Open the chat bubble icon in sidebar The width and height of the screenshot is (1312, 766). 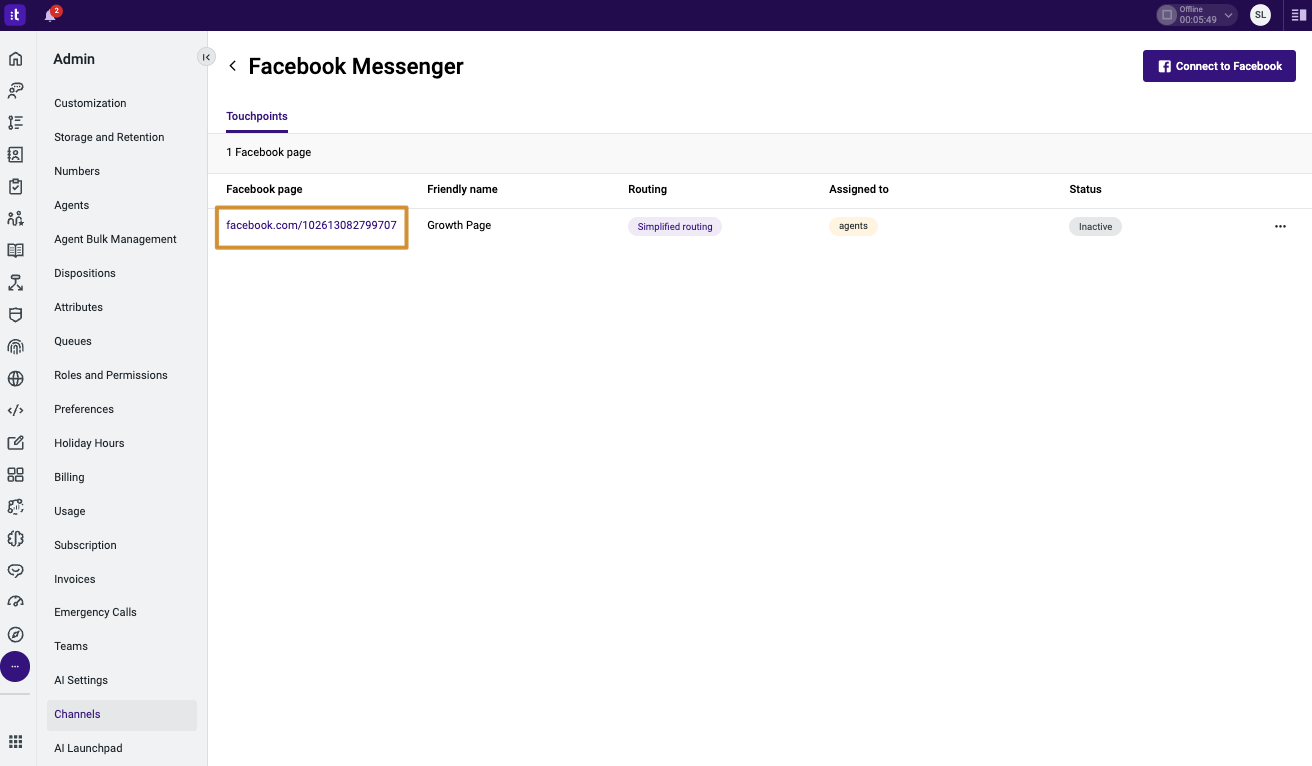click(15, 570)
